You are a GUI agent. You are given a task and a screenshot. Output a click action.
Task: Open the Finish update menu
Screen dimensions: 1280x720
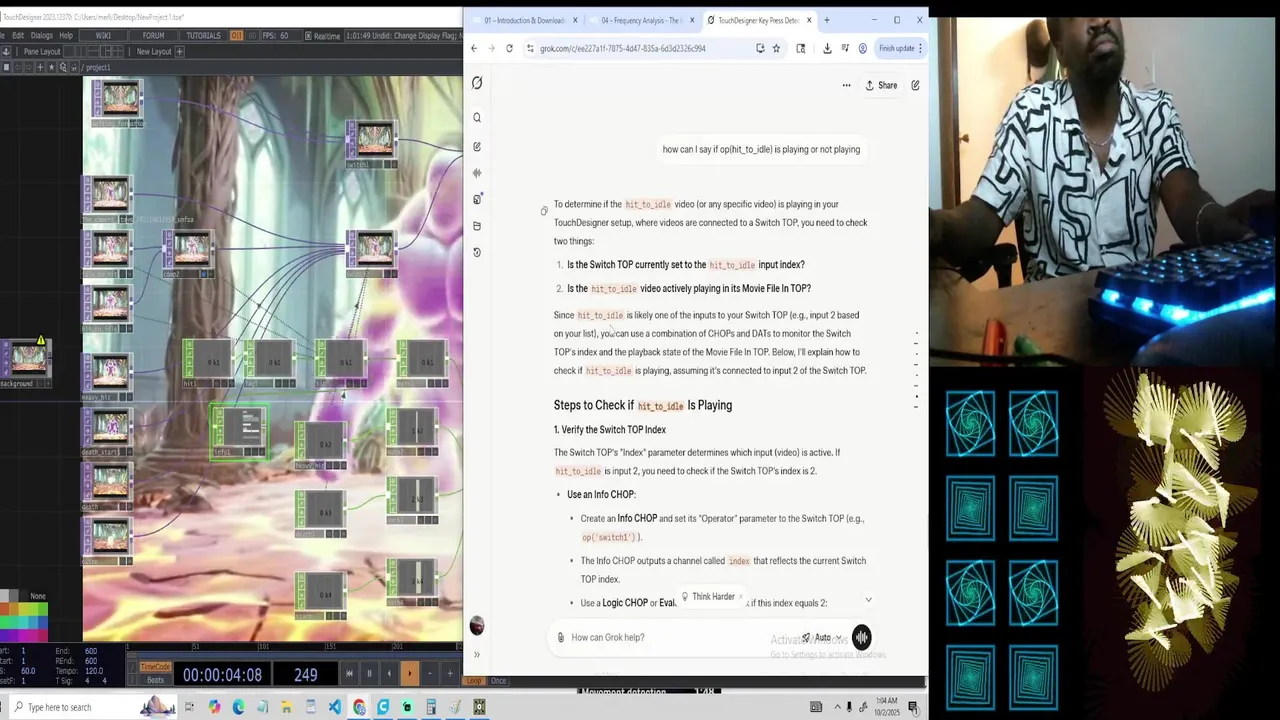tap(900, 48)
